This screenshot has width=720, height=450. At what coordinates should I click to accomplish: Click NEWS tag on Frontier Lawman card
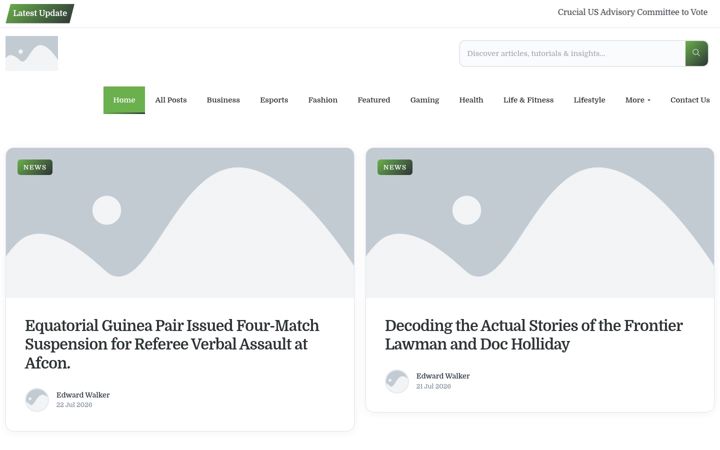(395, 167)
